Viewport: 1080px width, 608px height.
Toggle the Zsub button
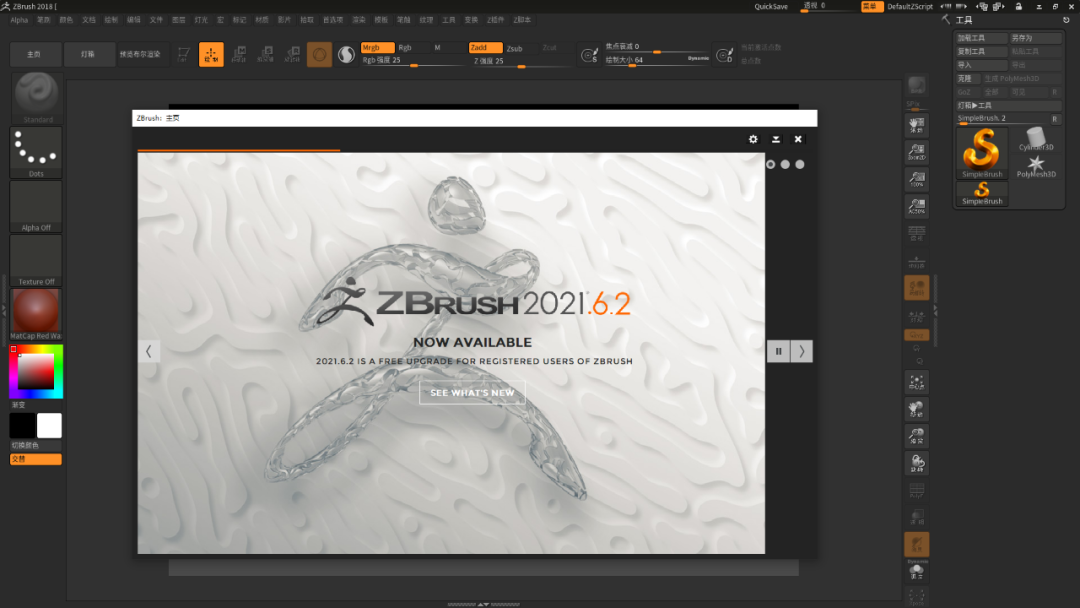tap(521, 48)
